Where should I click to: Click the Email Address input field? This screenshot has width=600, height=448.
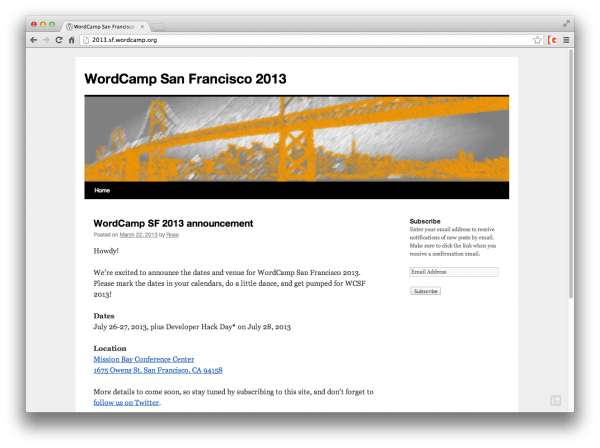454,272
